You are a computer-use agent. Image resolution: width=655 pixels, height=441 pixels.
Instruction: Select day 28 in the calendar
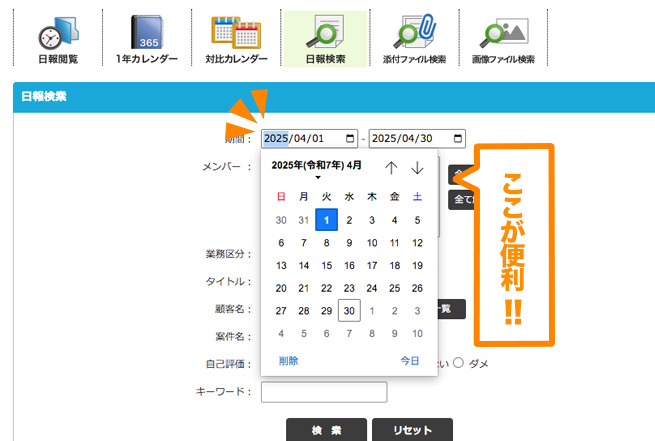click(304, 310)
